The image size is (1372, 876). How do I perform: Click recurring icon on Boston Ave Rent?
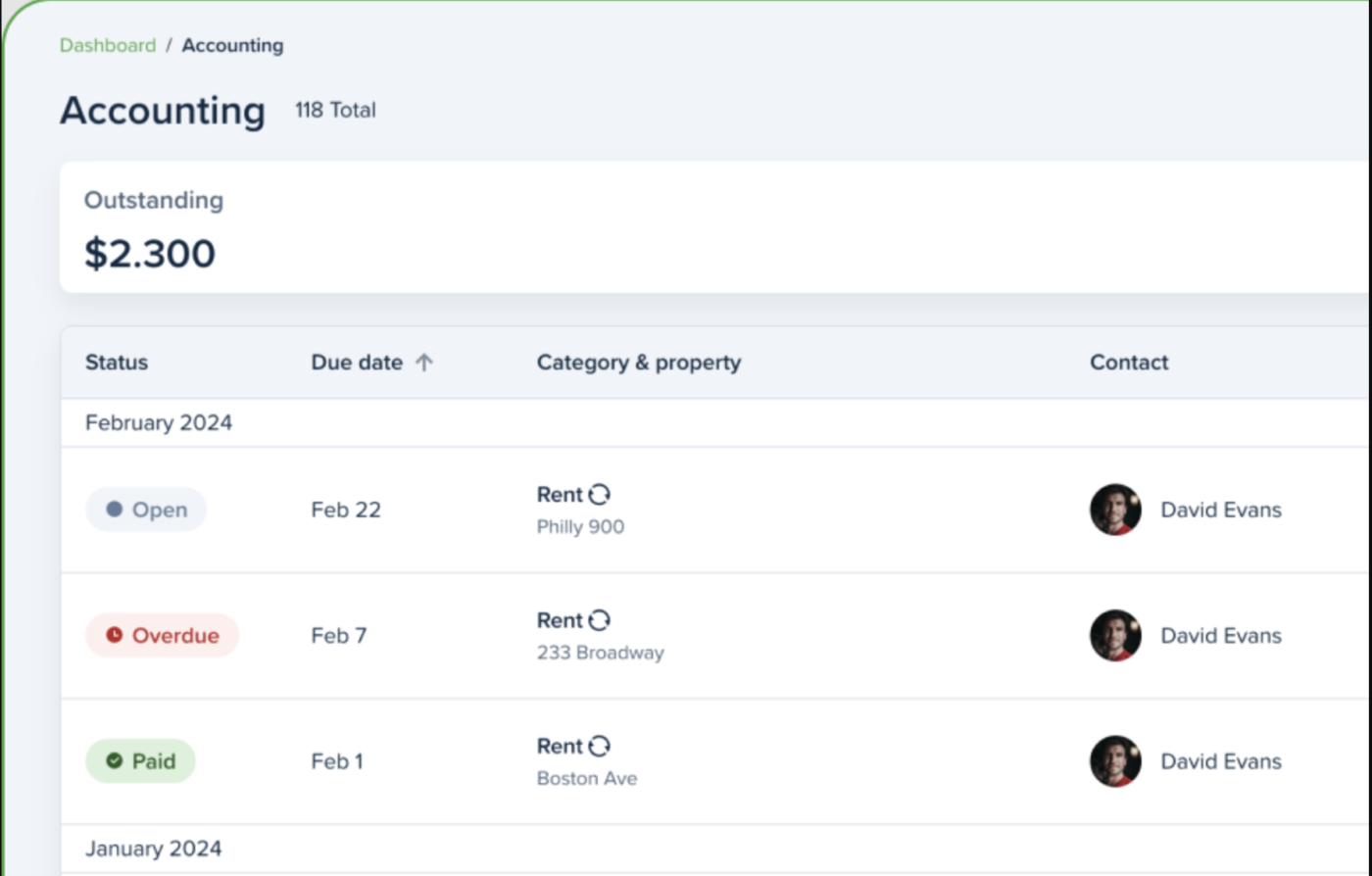point(600,746)
